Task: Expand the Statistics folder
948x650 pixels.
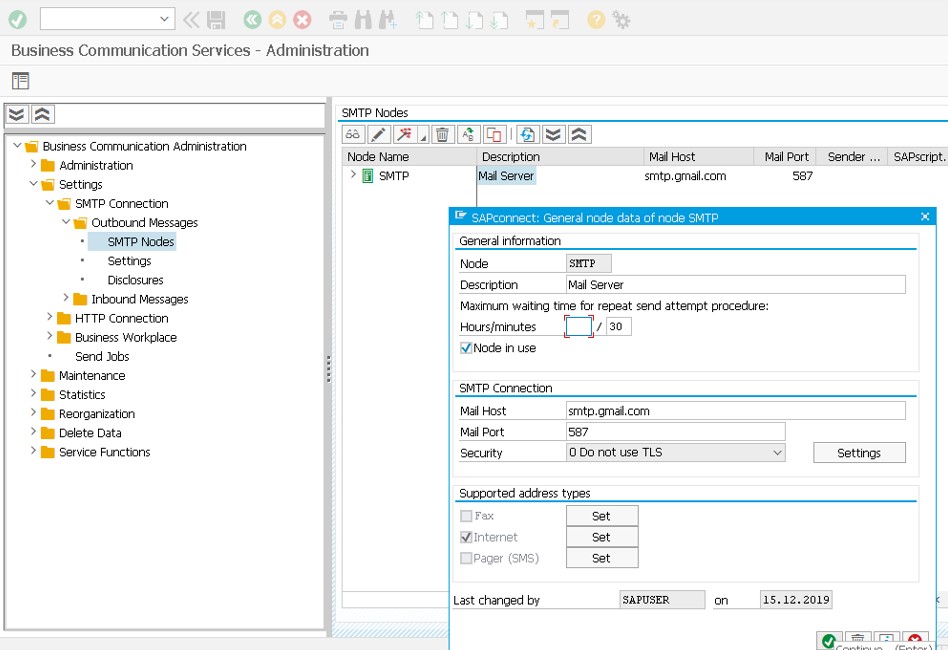Action: click(x=34, y=393)
